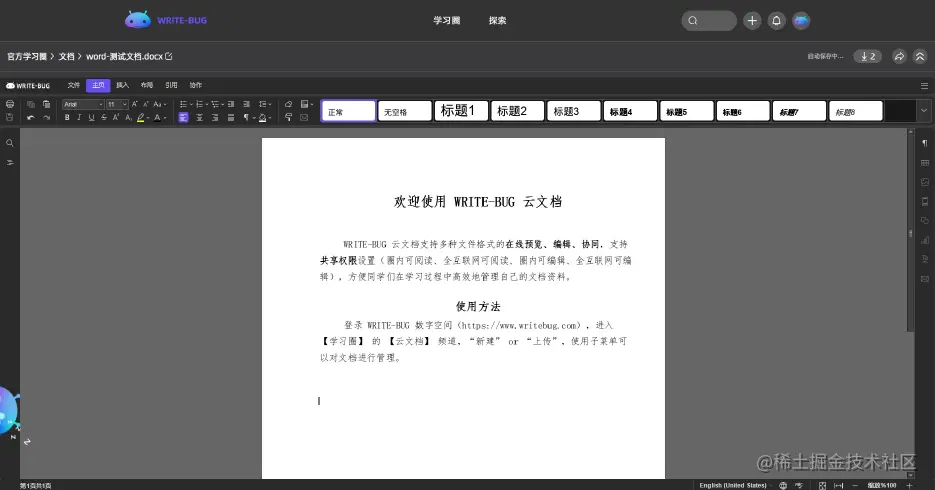Switch to the 布局 tab
The width and height of the screenshot is (935, 490).
click(x=147, y=85)
